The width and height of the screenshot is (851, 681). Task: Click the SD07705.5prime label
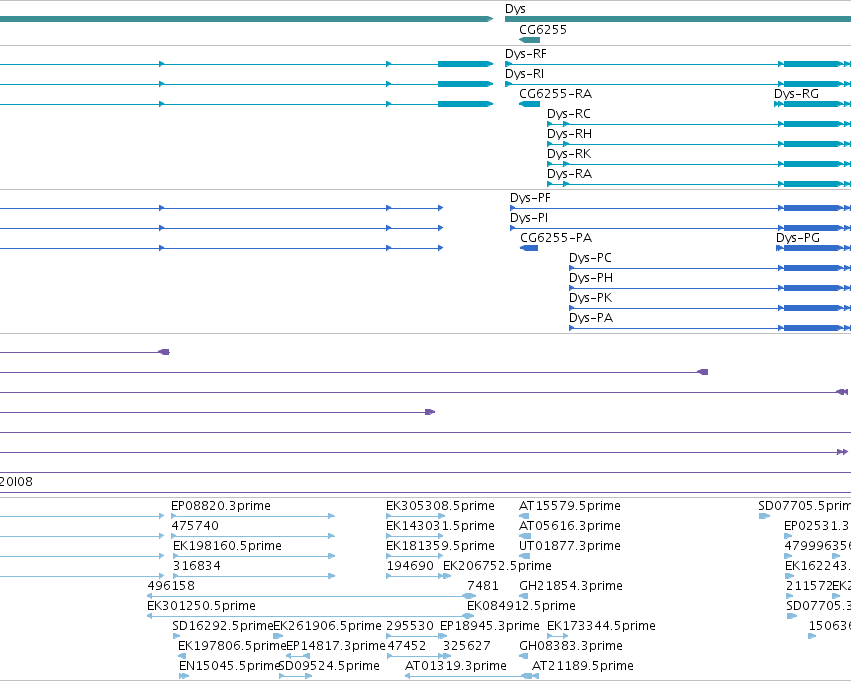click(804, 506)
